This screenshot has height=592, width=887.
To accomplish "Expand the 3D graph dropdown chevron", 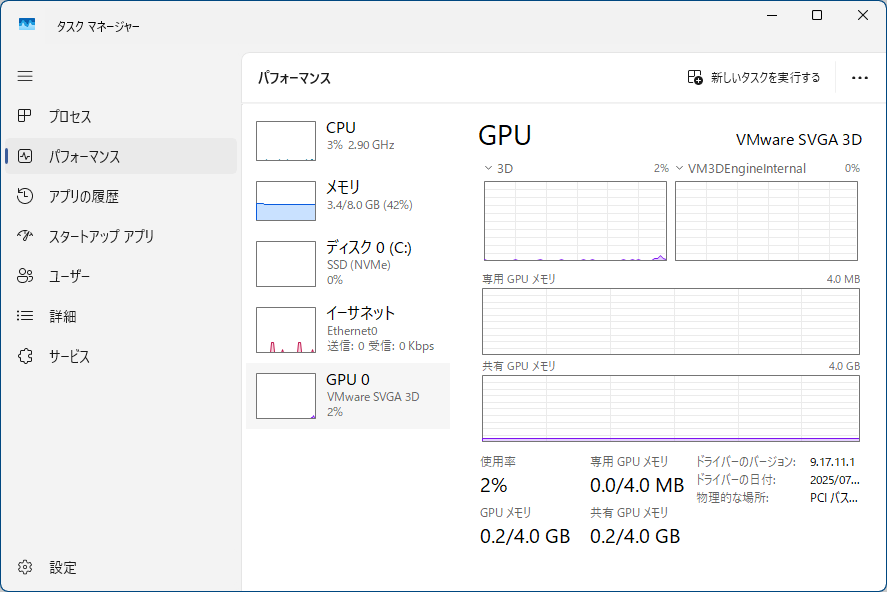I will (x=488, y=168).
